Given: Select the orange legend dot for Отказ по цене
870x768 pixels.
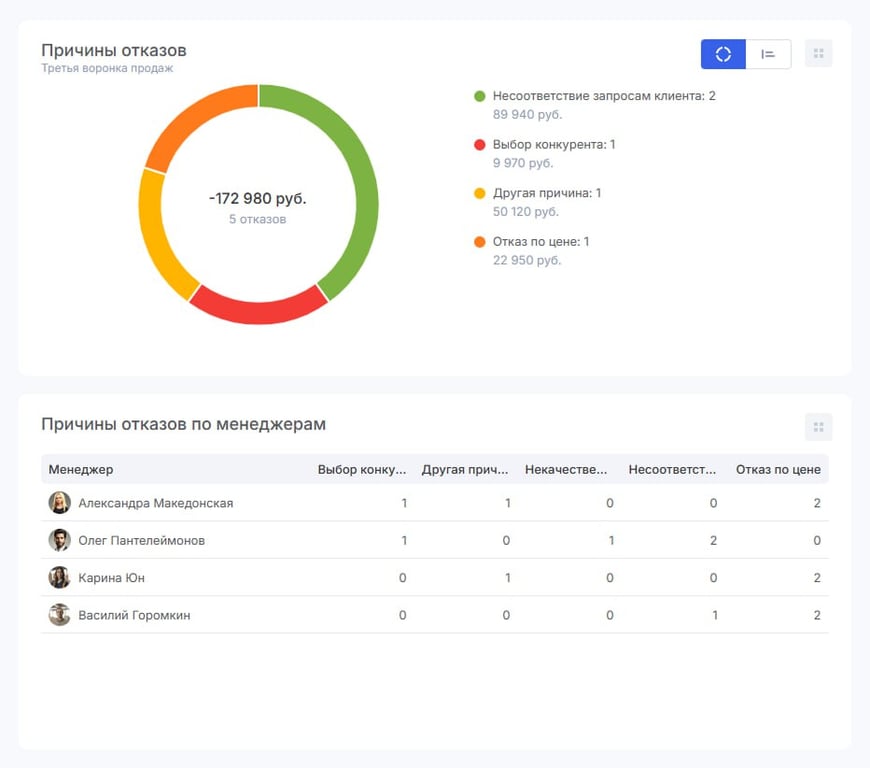Looking at the screenshot, I should click(479, 242).
